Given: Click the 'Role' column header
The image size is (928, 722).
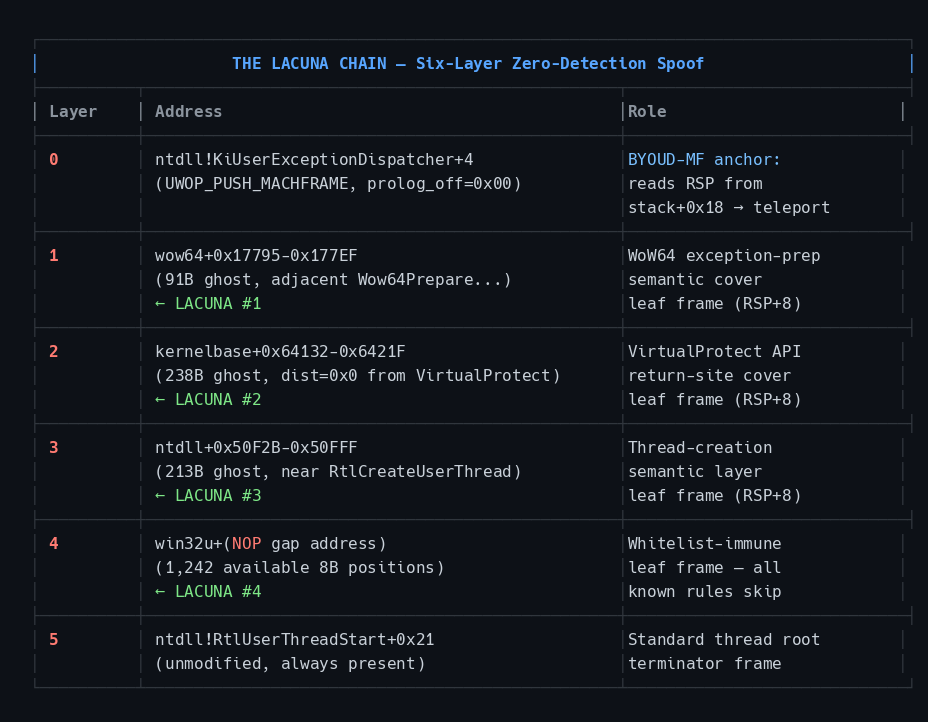Looking at the screenshot, I should (x=647, y=112).
